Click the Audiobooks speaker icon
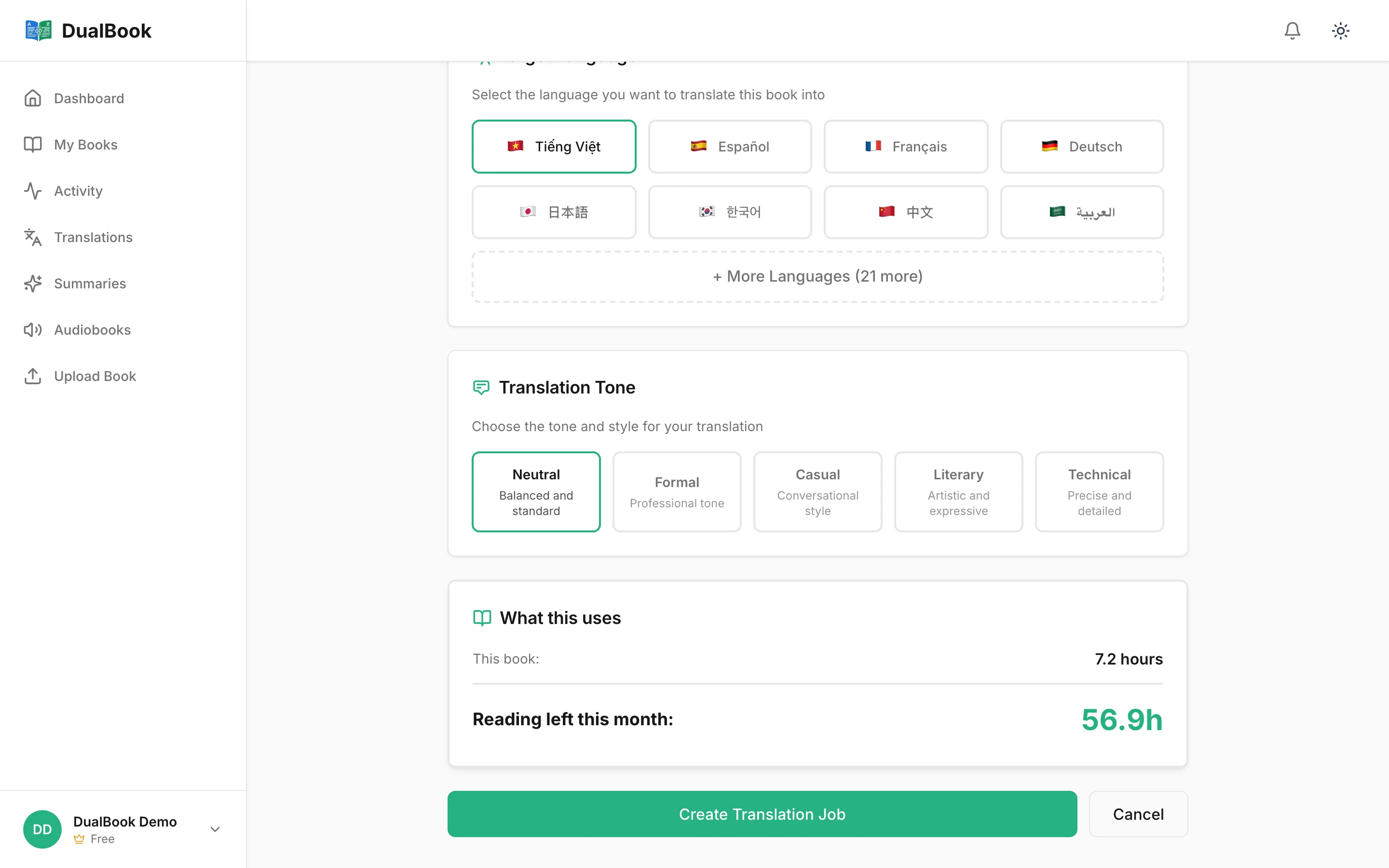The height and width of the screenshot is (868, 1389). click(x=33, y=329)
